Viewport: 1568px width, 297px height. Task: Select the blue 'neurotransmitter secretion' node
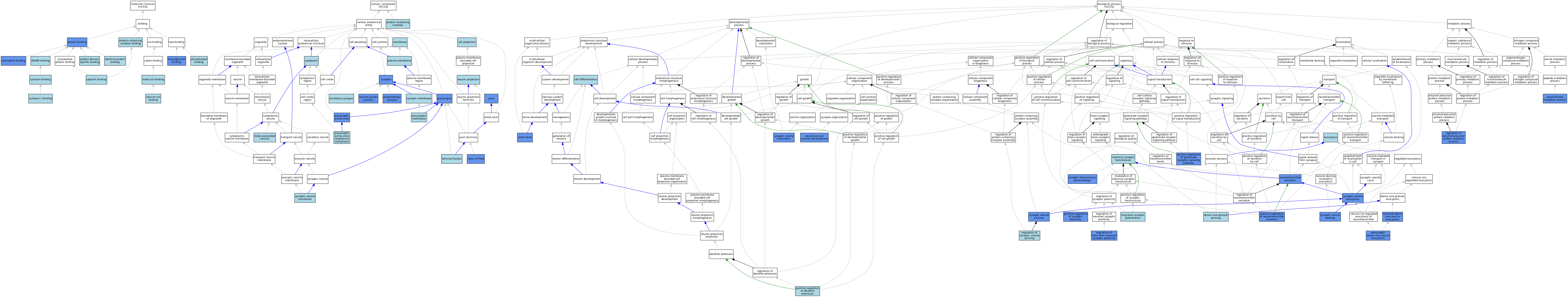click(x=1290, y=179)
